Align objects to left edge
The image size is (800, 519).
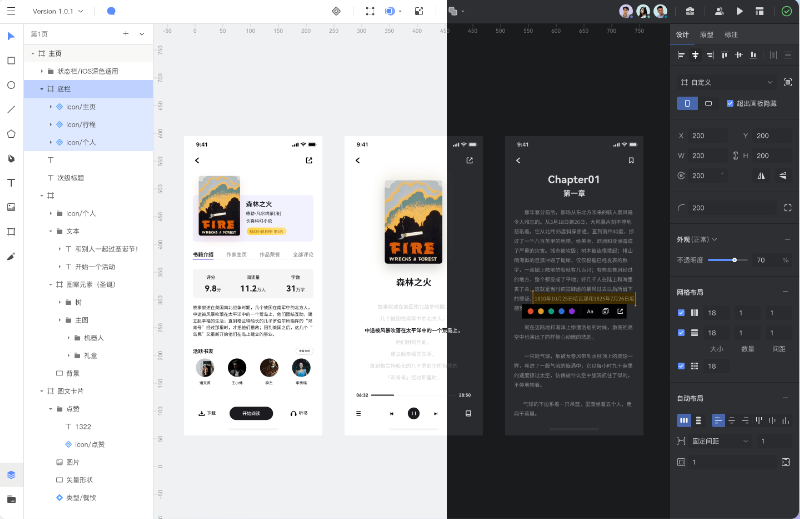click(x=681, y=55)
